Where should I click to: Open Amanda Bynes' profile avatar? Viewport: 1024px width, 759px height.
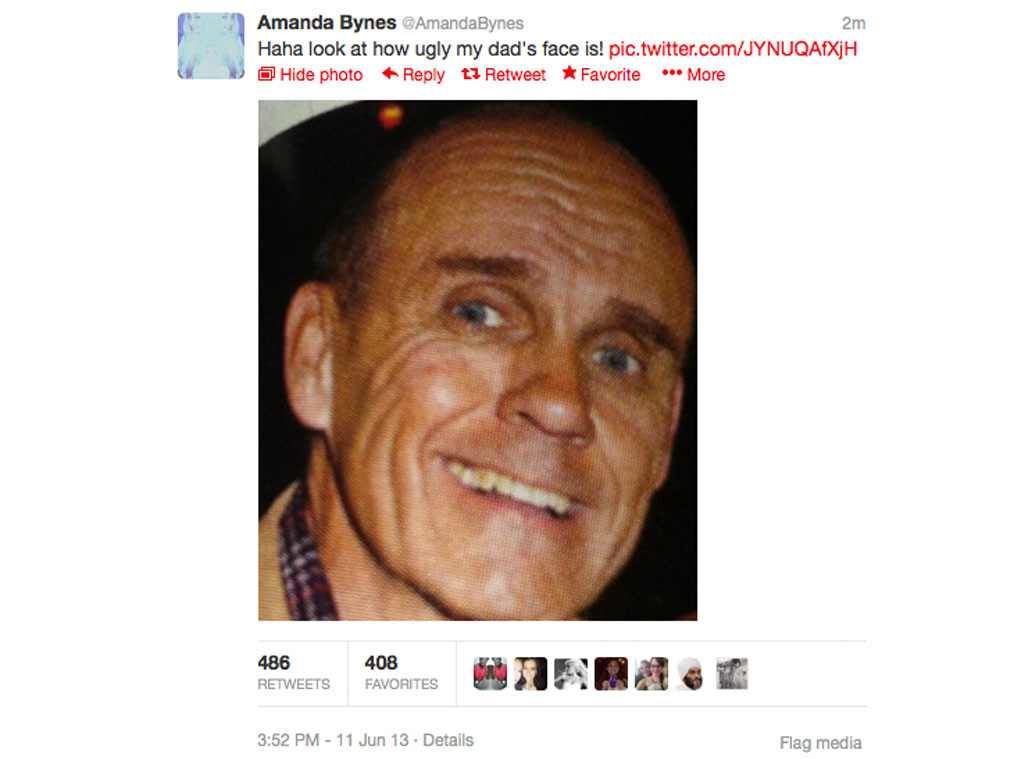[211, 46]
